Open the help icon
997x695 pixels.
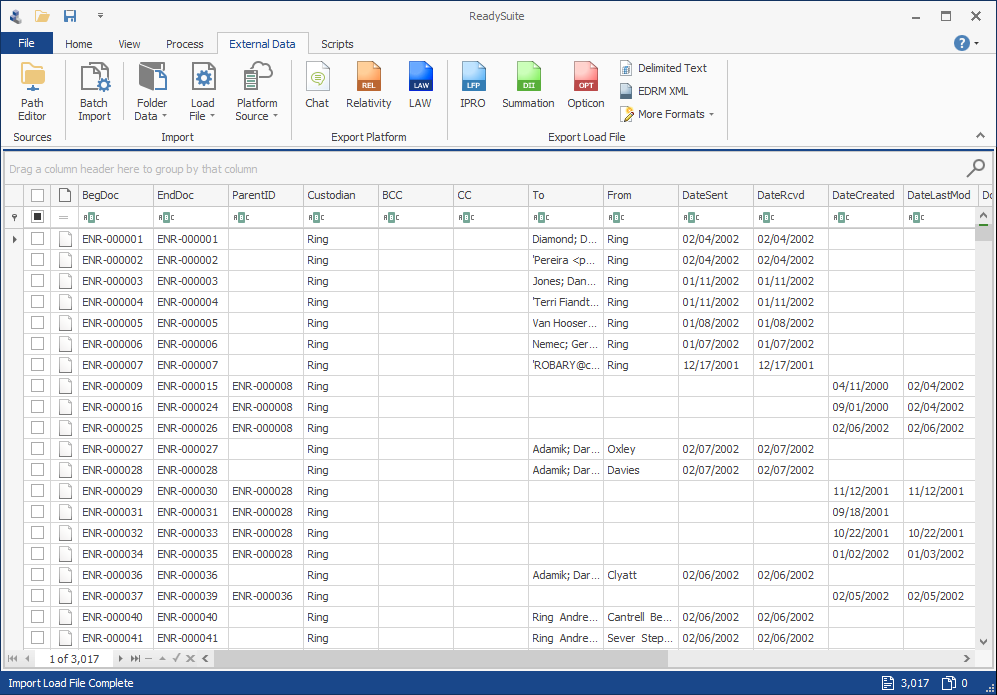961,43
